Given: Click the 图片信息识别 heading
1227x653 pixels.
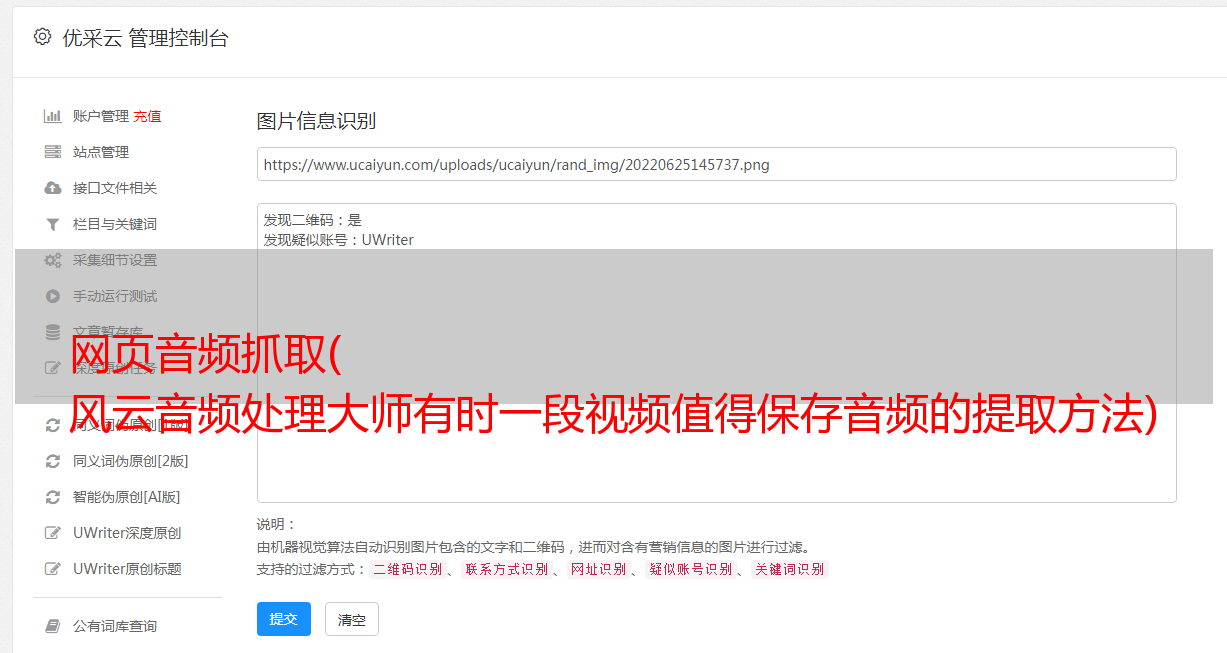Looking at the screenshot, I should 316,121.
